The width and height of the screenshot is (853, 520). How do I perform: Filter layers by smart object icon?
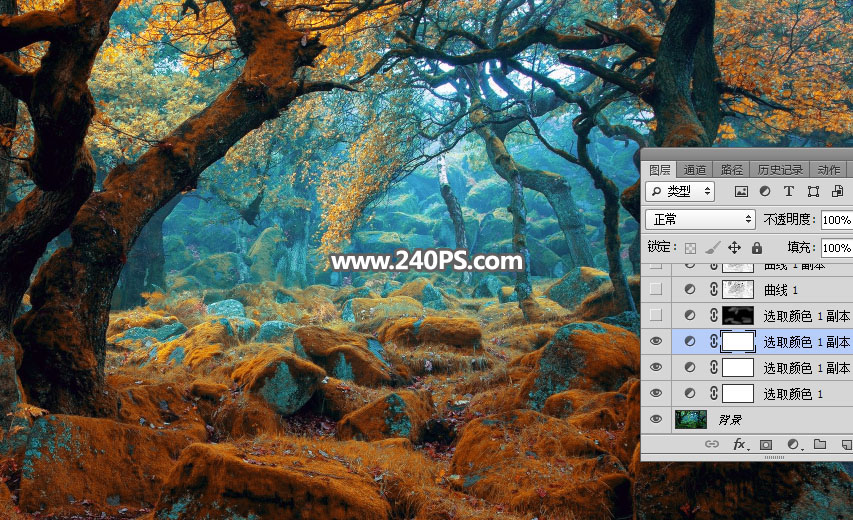(837, 191)
